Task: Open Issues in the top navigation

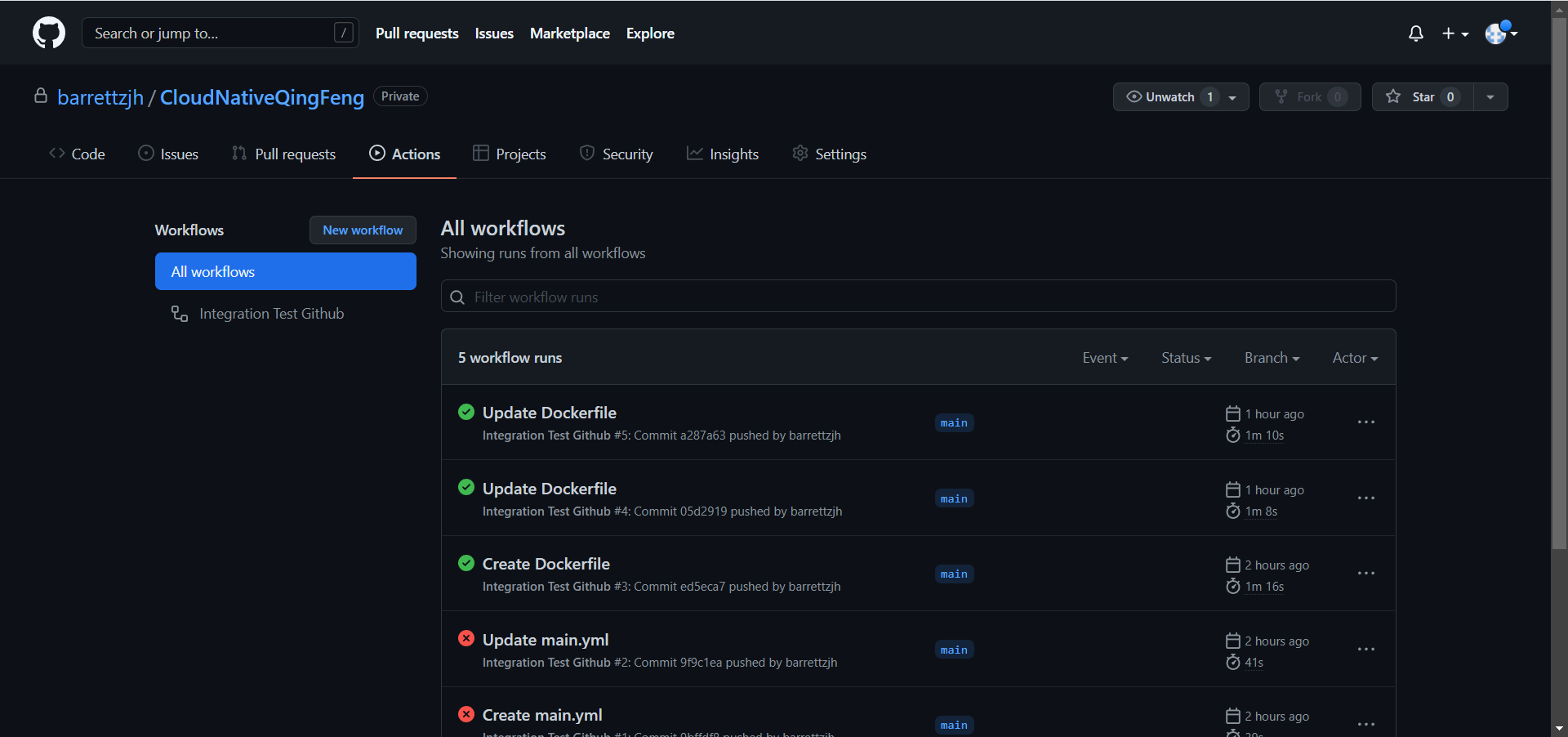Action: (494, 33)
